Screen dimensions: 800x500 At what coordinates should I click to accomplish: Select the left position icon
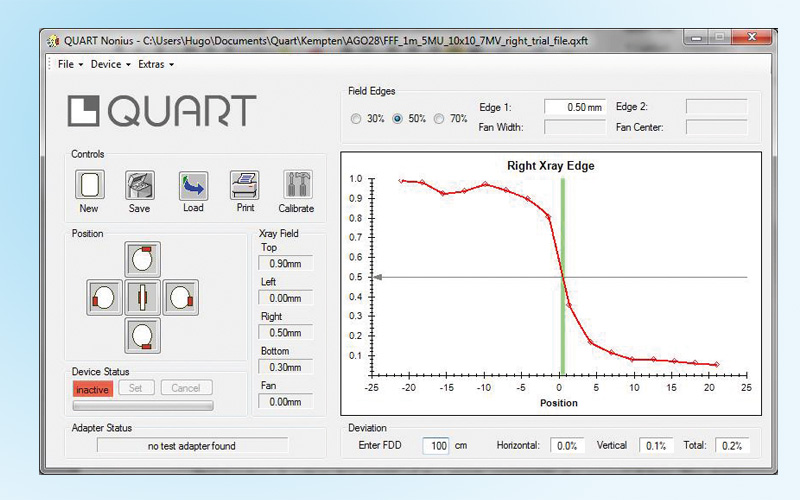tap(104, 297)
